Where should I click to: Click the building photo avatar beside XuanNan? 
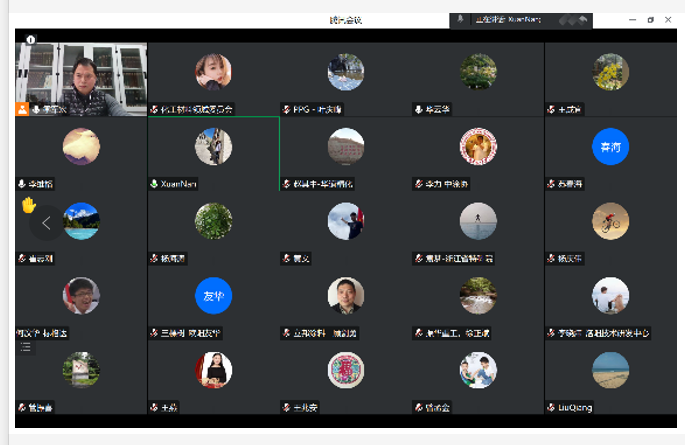point(346,146)
